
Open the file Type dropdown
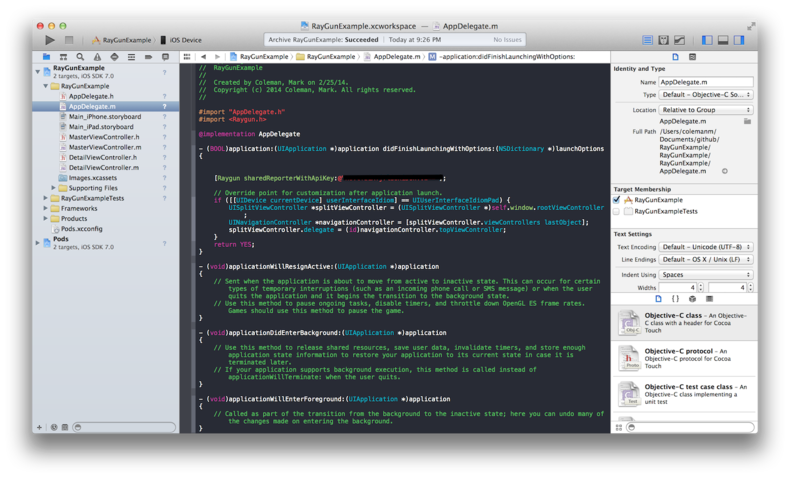(x=706, y=95)
